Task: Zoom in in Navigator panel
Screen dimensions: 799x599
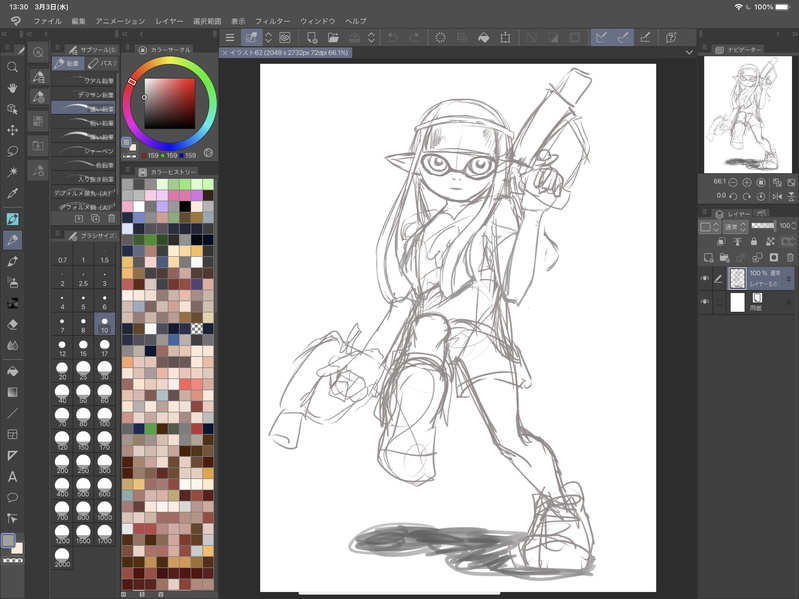Action: 747,182
